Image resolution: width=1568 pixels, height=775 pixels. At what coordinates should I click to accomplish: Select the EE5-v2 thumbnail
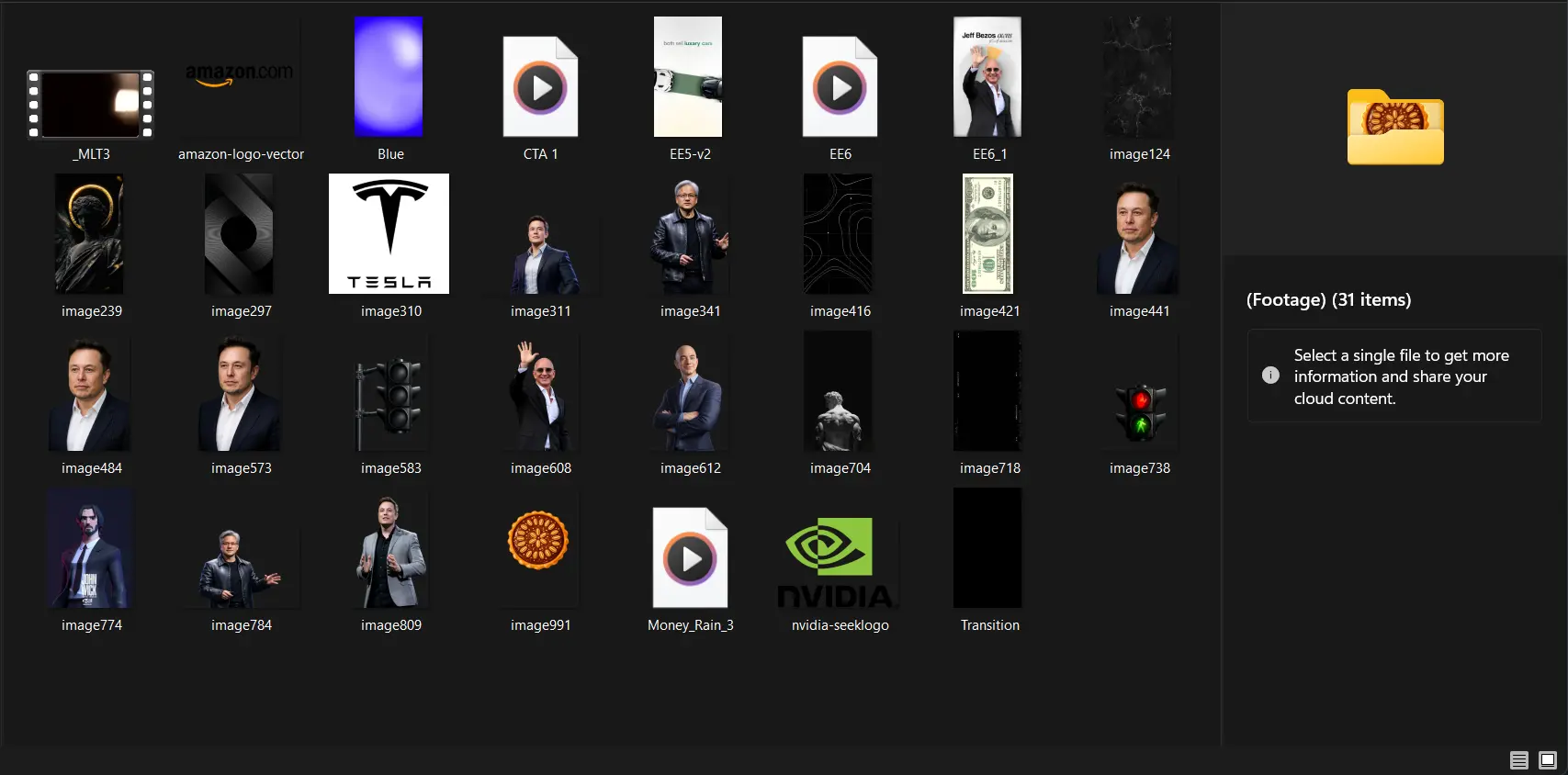coord(689,77)
